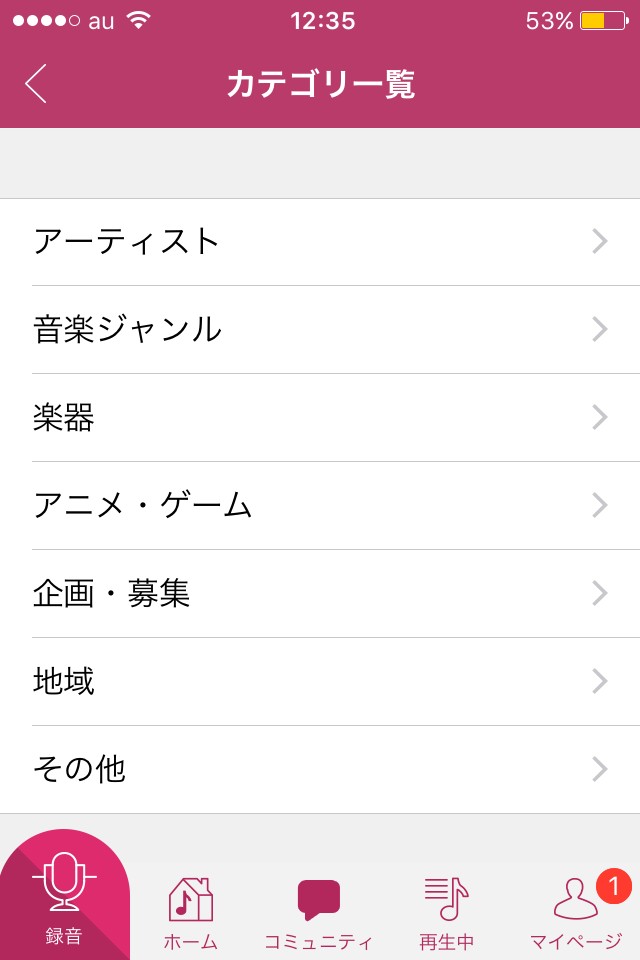Tap the back arrow in header
The height and width of the screenshot is (960, 640).
tap(36, 84)
